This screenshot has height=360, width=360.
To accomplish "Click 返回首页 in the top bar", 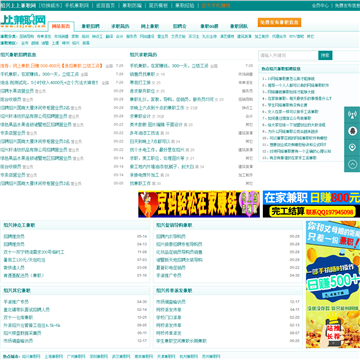I will click(x=105, y=5).
